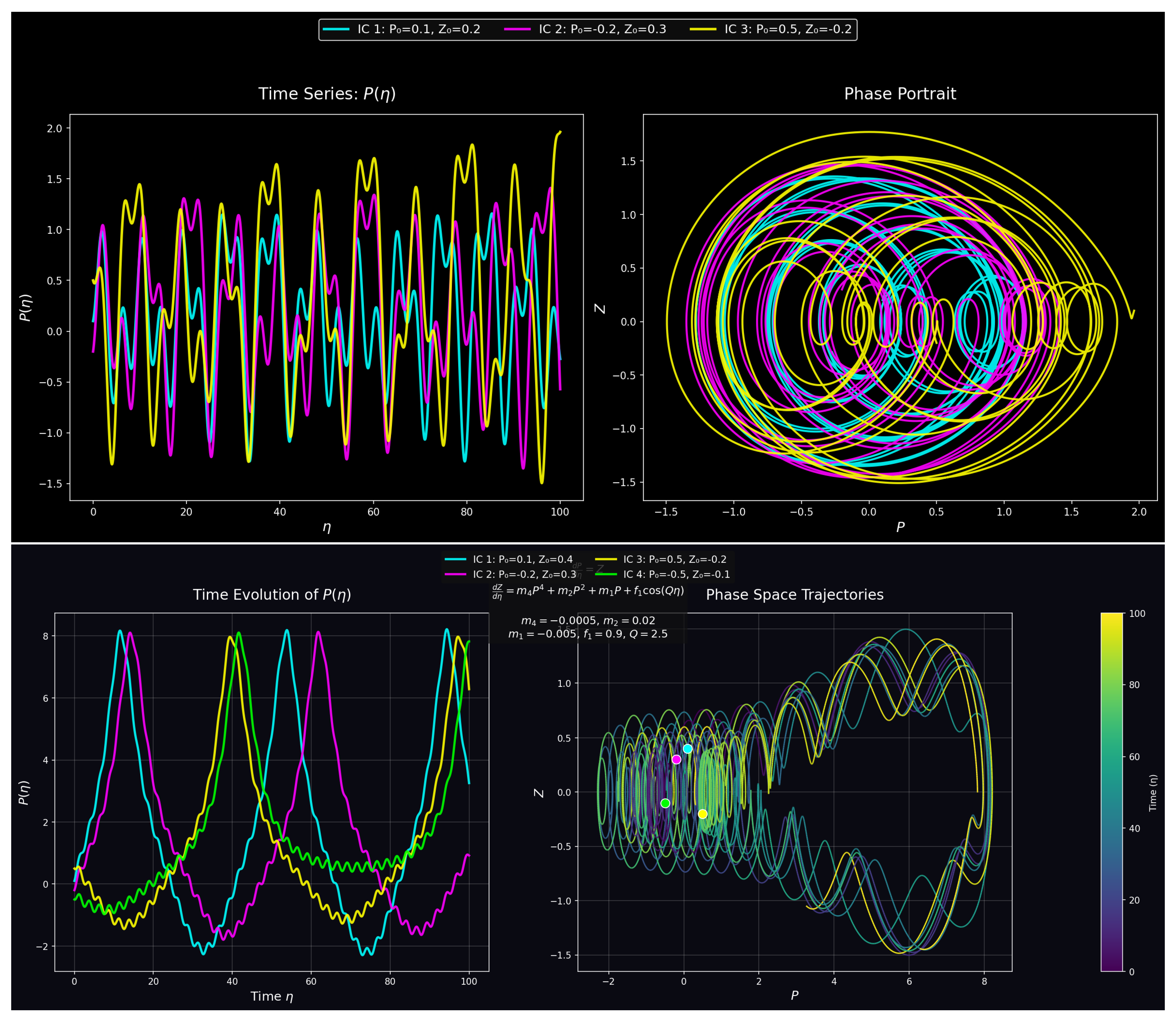The width and height of the screenshot is (1176, 1023).
Task: Click the Time Evolution of P(η) title
Action: tap(272, 595)
